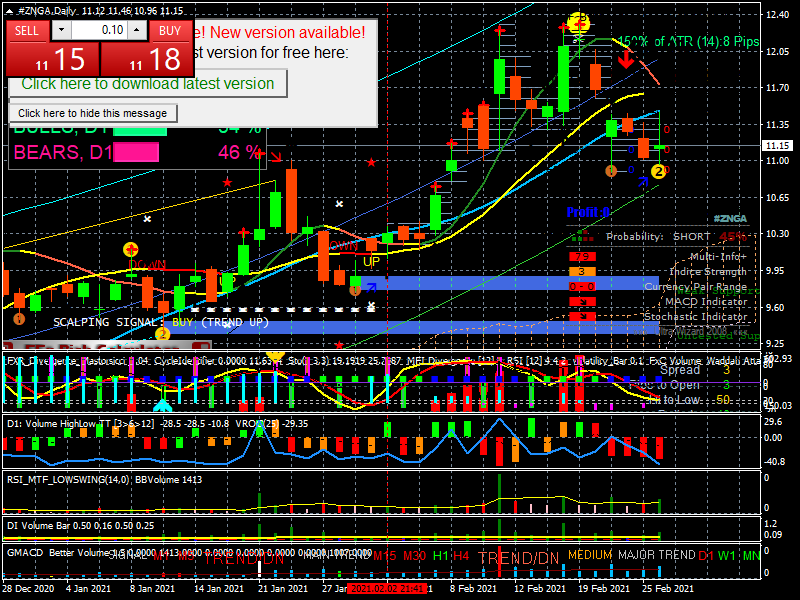Click the red Stochastic Indicator down-arrow box
This screenshot has width=800, height=600.
tap(582, 316)
